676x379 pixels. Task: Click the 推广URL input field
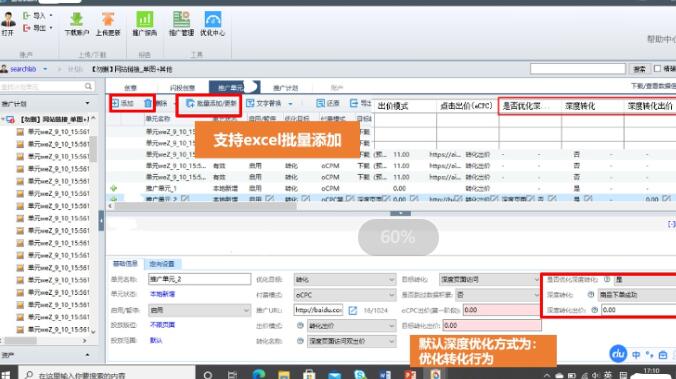(x=319, y=310)
